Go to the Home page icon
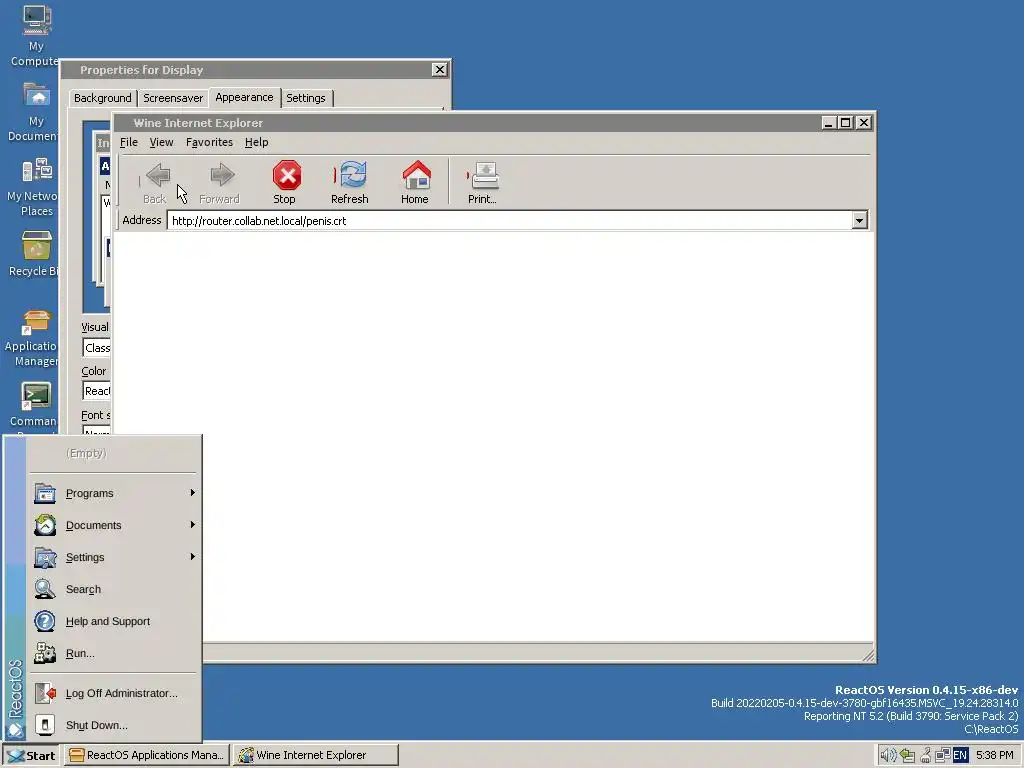This screenshot has width=1024, height=768. pyautogui.click(x=417, y=174)
